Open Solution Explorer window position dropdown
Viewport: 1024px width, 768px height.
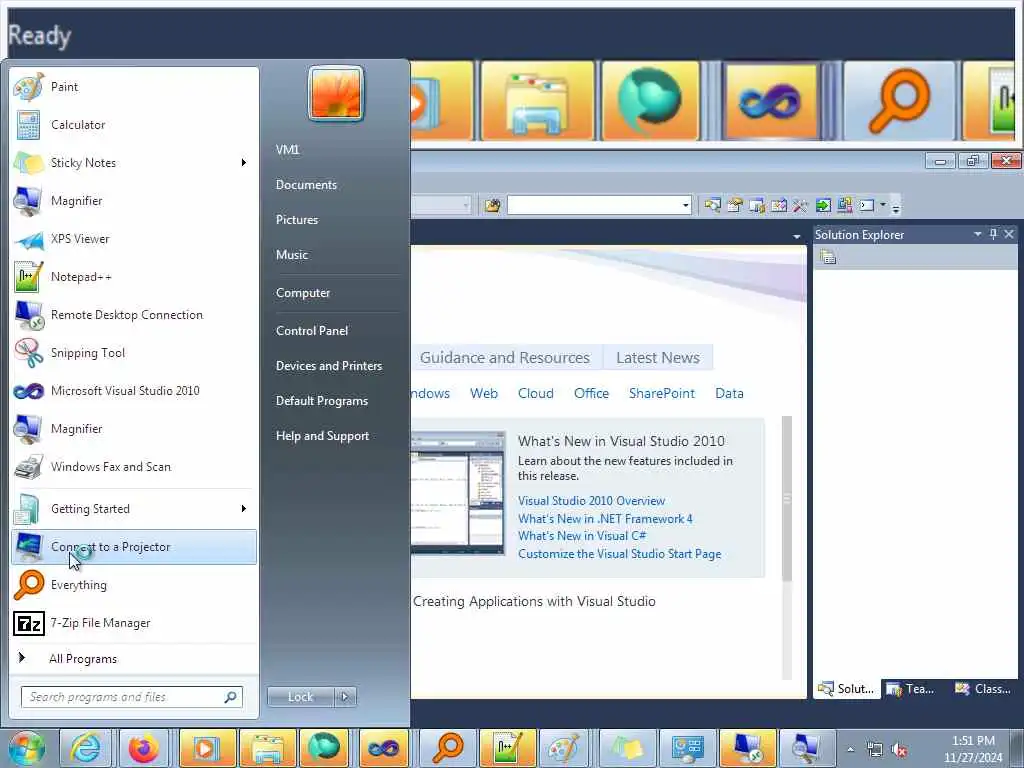pos(978,234)
